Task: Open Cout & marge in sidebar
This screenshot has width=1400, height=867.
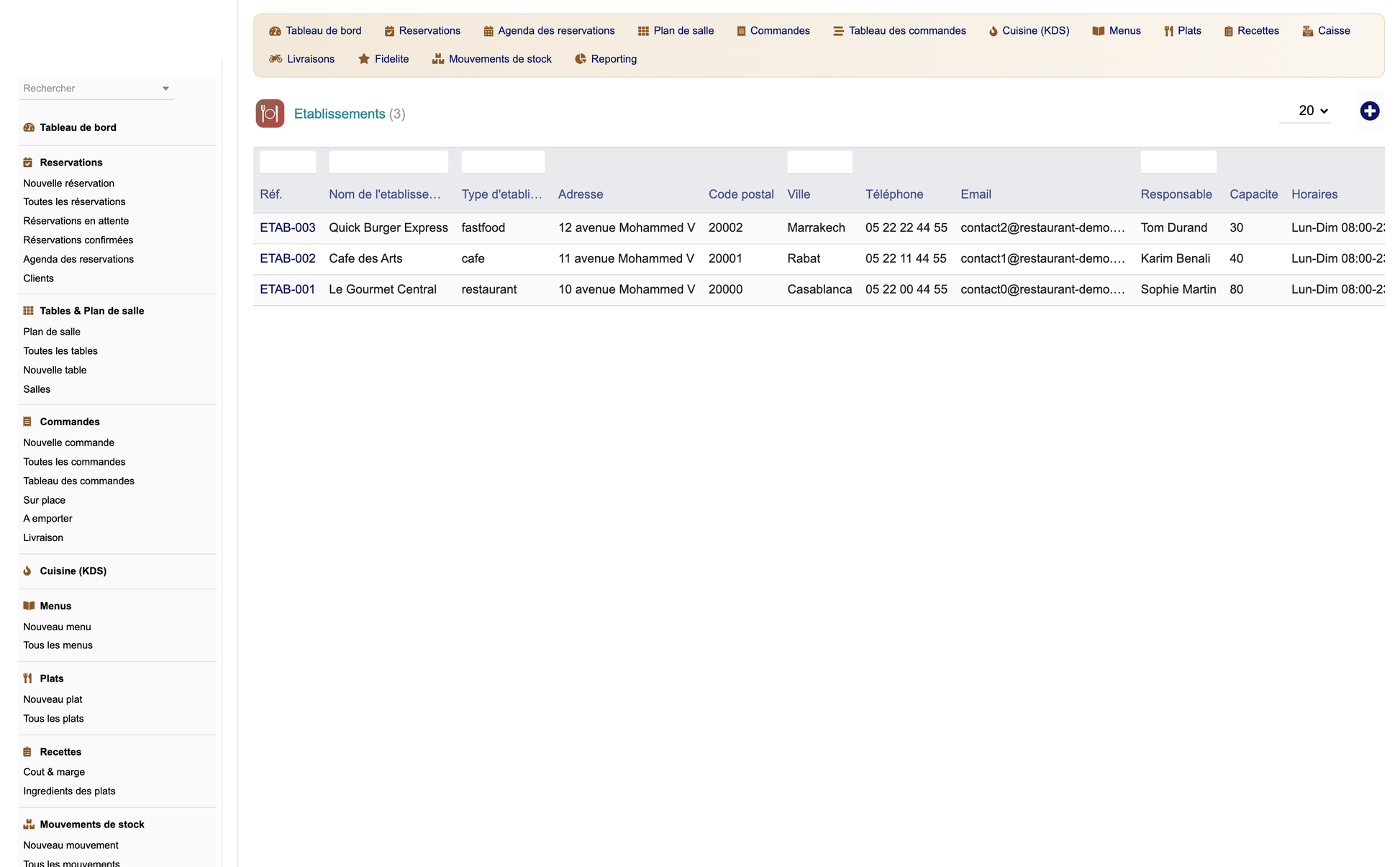Action: (x=54, y=772)
